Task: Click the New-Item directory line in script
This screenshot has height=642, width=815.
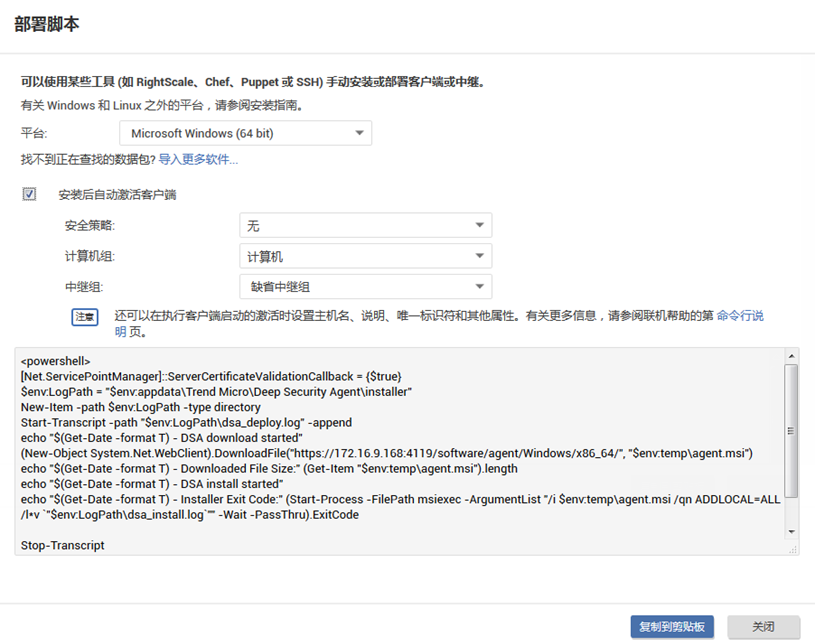Action: [x=140, y=407]
